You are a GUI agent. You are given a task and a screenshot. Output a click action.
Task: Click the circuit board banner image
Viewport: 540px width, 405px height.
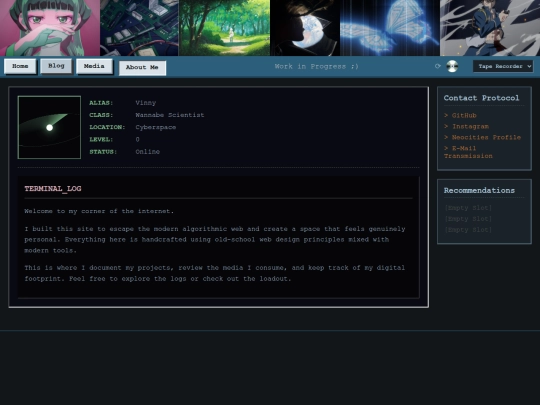click(x=139, y=28)
